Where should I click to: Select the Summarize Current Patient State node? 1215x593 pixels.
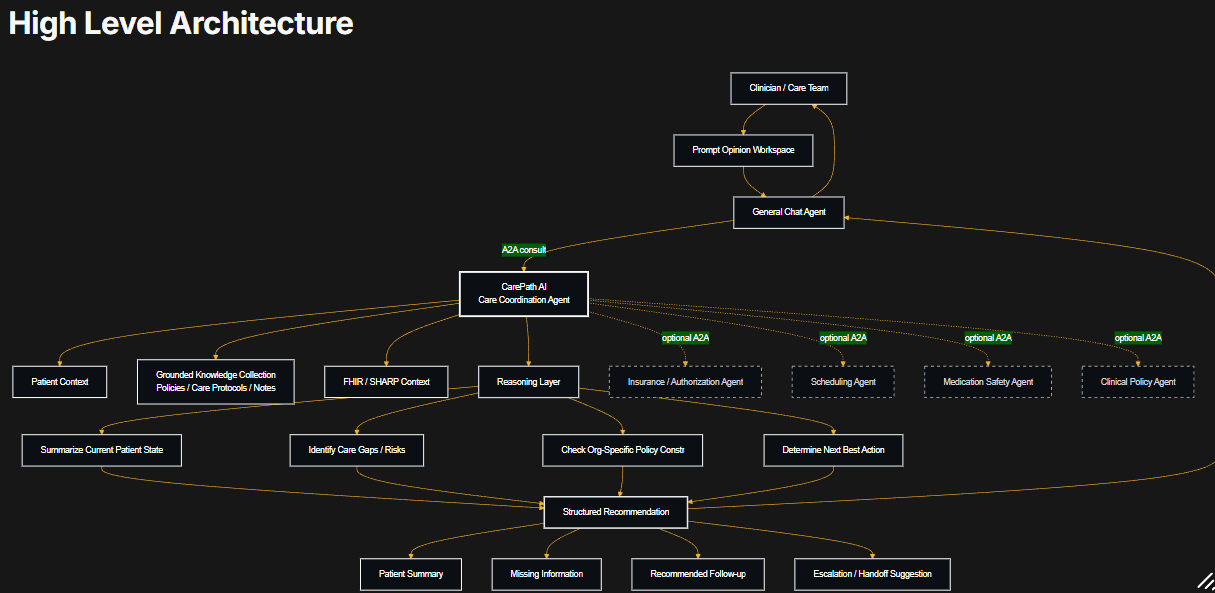(x=101, y=450)
